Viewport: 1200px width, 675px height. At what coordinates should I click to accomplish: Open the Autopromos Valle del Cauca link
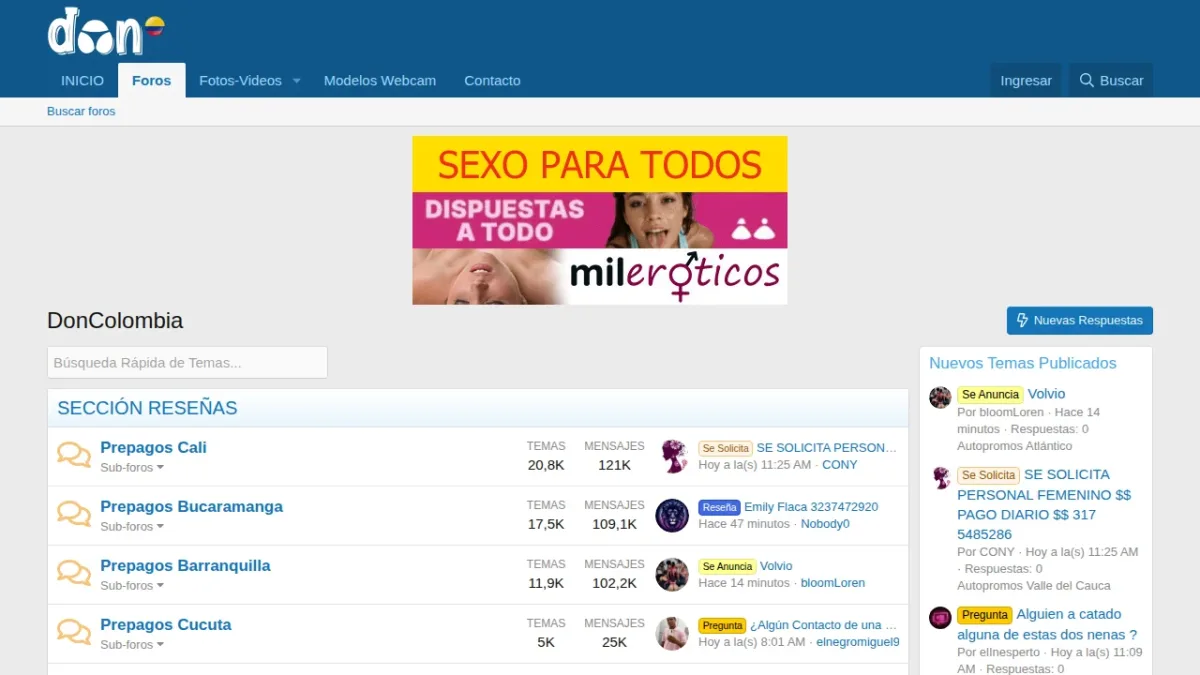[x=1034, y=586]
